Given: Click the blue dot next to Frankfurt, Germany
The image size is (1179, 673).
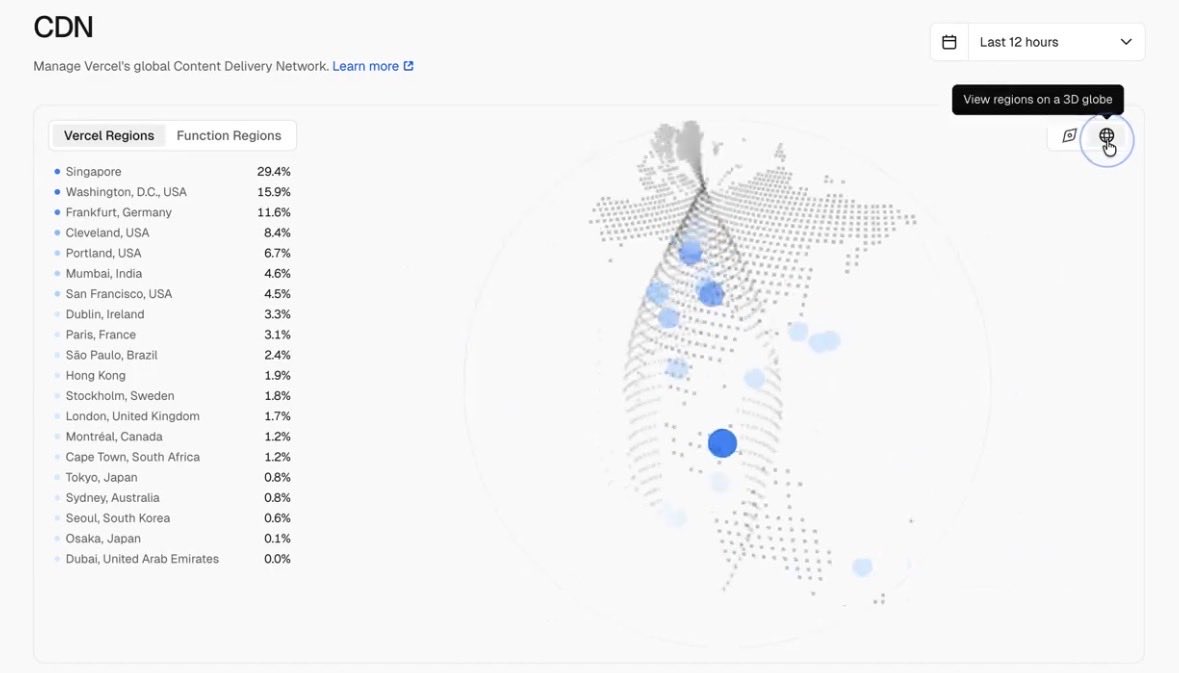Looking at the screenshot, I should tap(57, 212).
